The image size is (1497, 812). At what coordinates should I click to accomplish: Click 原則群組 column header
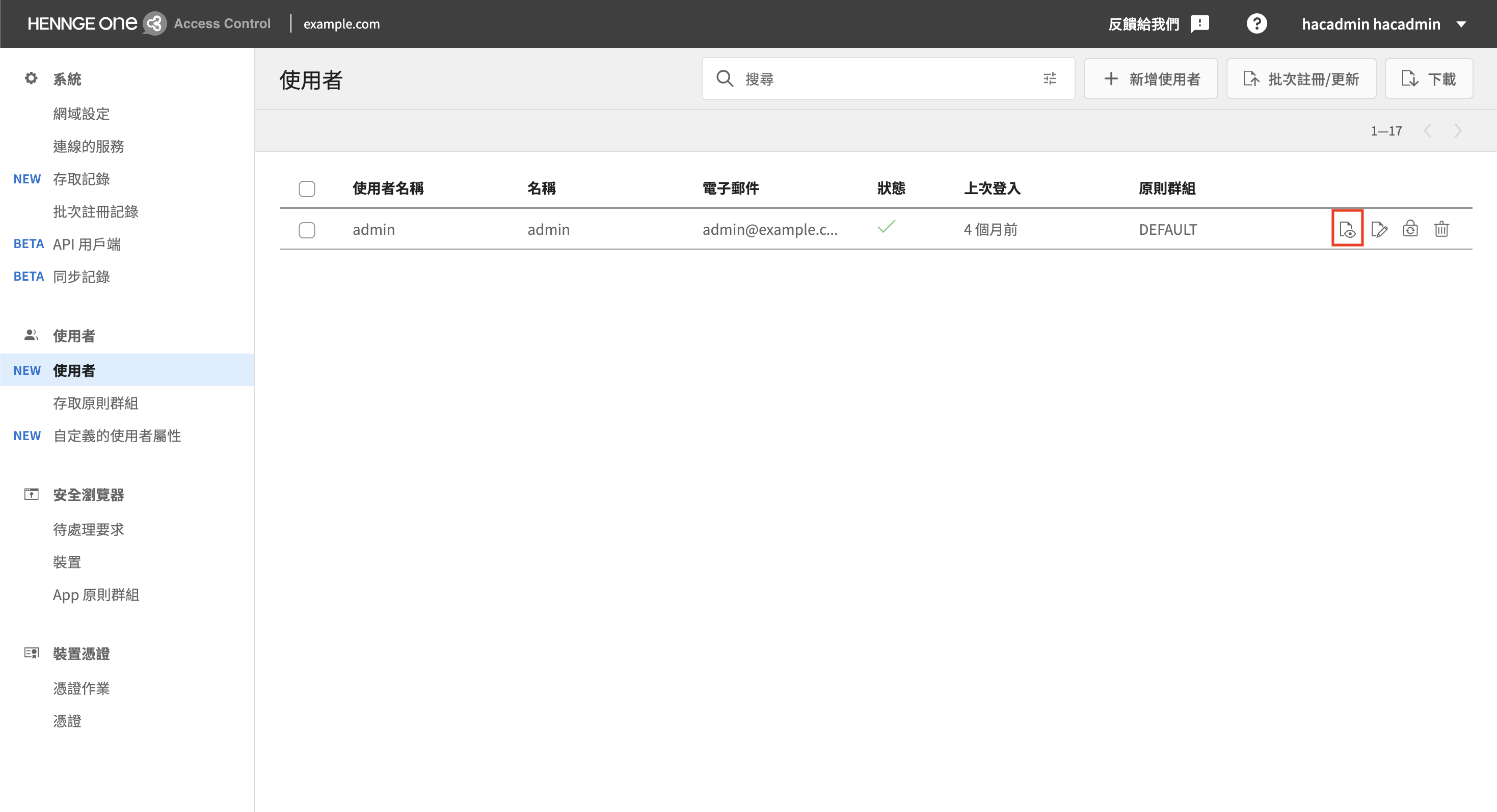[1167, 188]
